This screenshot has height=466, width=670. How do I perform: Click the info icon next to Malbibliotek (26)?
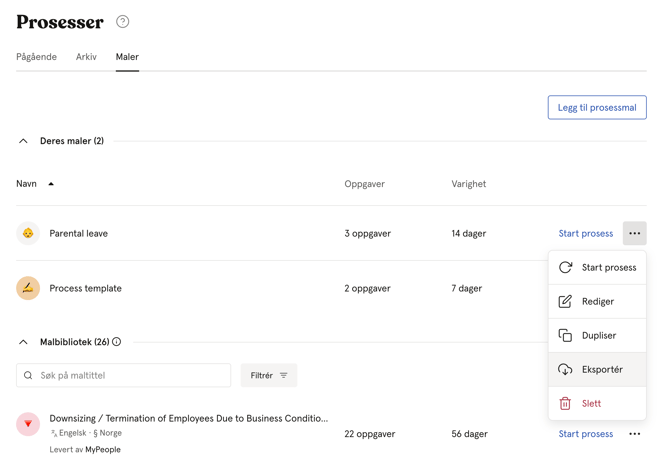pyautogui.click(x=117, y=342)
